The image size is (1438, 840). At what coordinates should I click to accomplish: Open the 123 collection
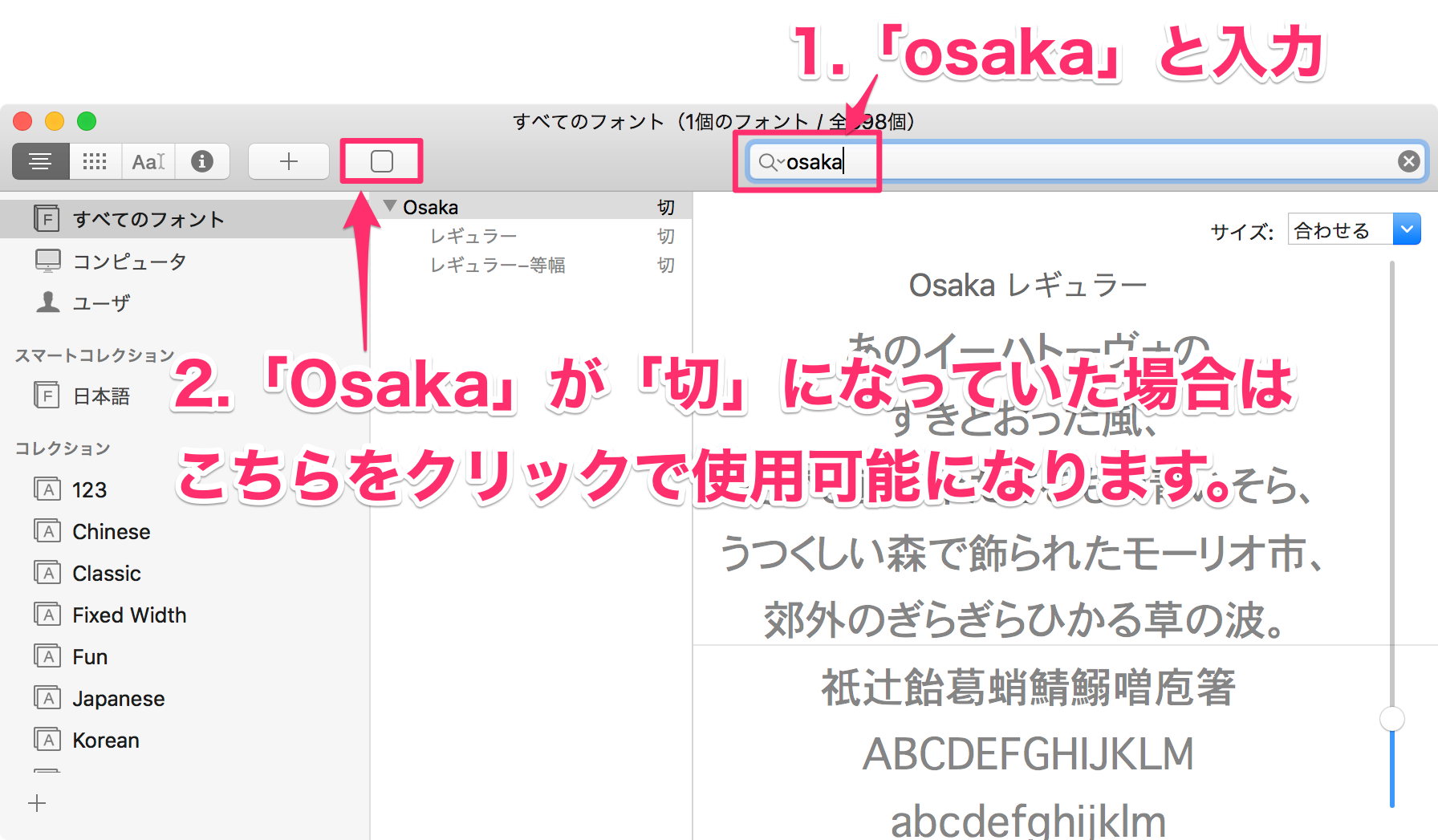[x=185, y=489]
